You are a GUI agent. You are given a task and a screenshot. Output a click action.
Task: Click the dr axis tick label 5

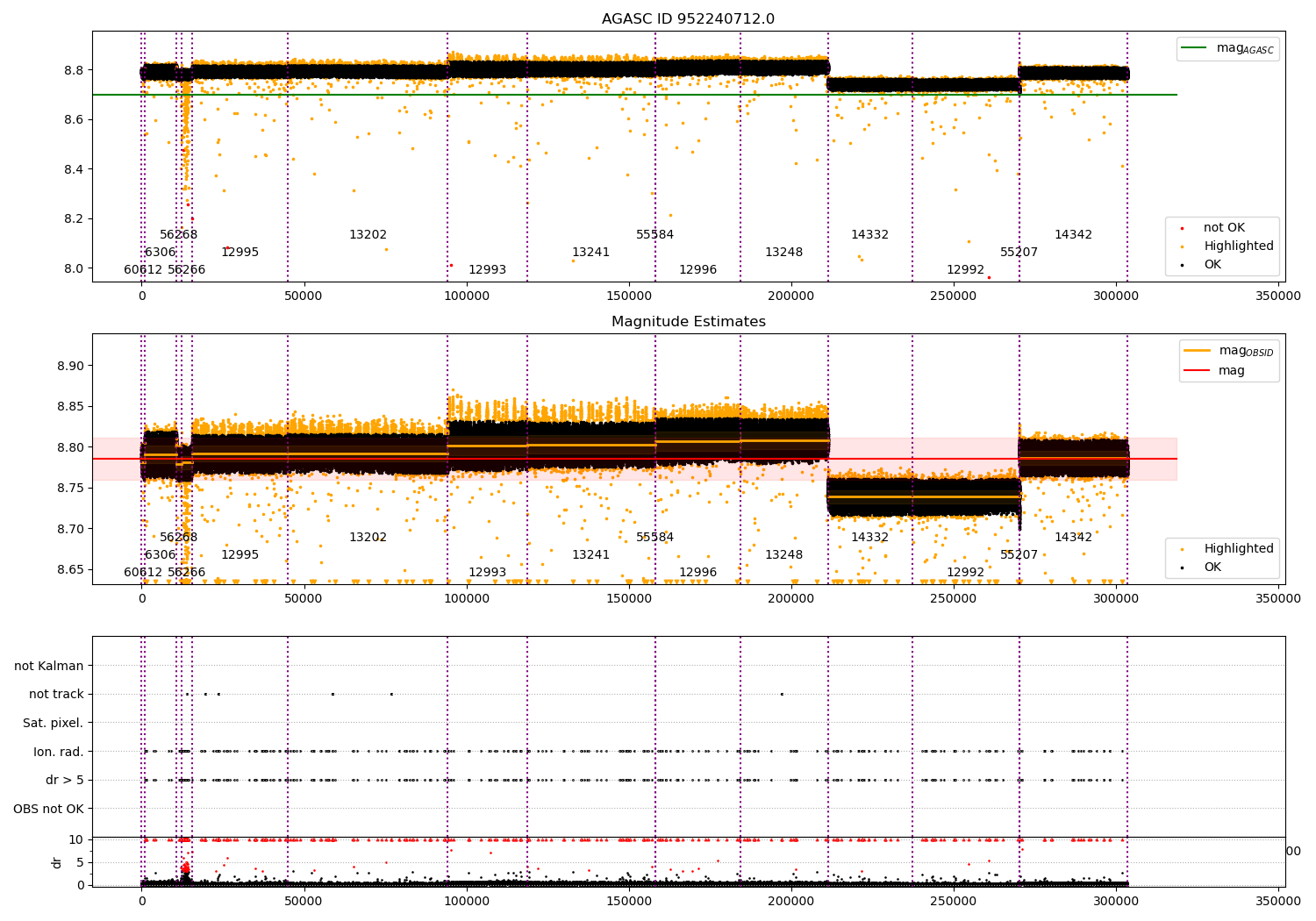coord(81,862)
